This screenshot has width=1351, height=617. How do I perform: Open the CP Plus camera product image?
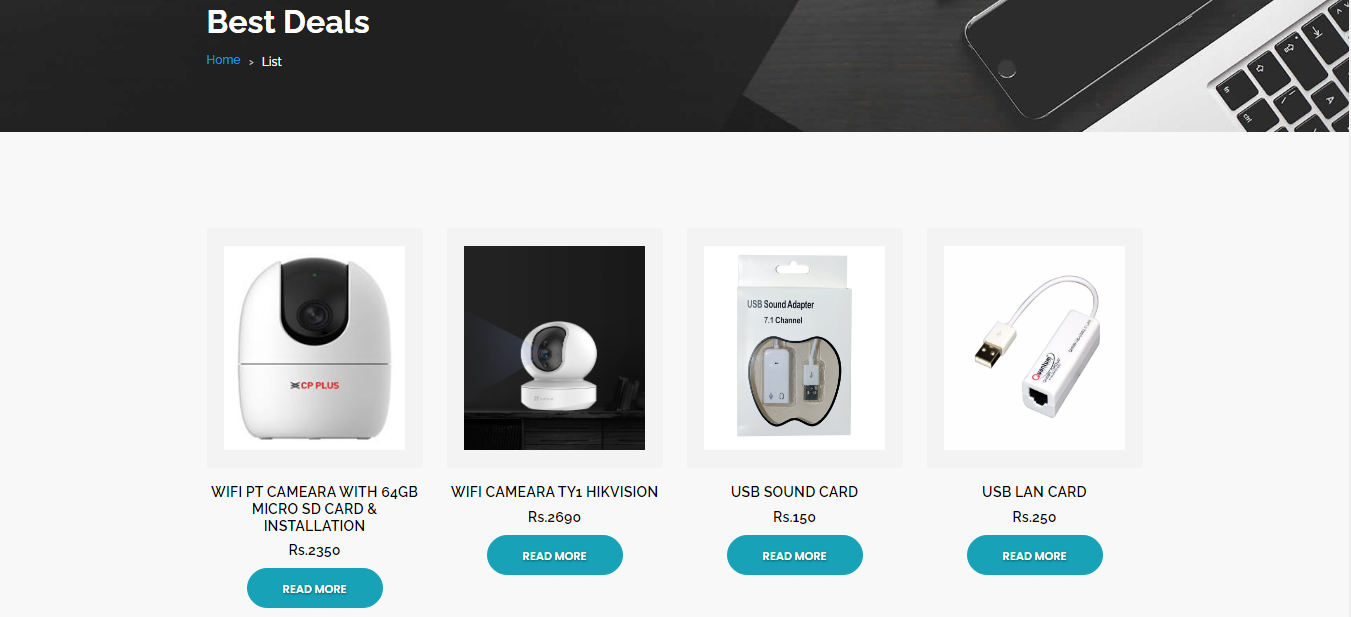(x=314, y=348)
